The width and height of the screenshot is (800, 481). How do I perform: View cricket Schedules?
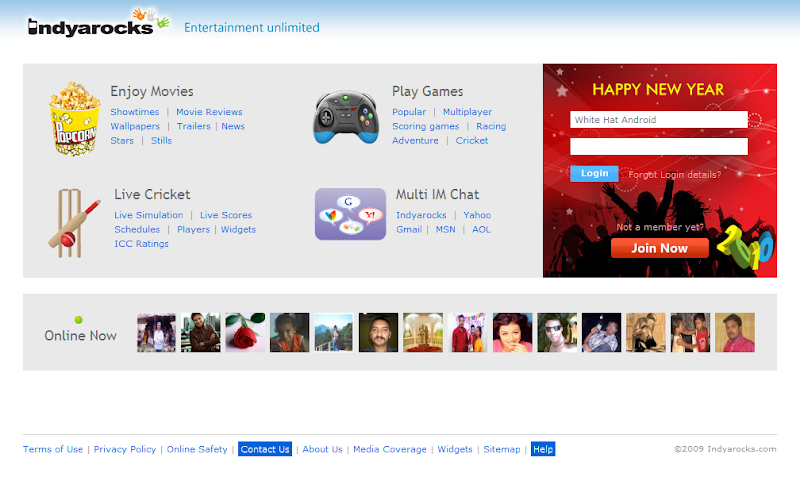pyautogui.click(x=137, y=229)
